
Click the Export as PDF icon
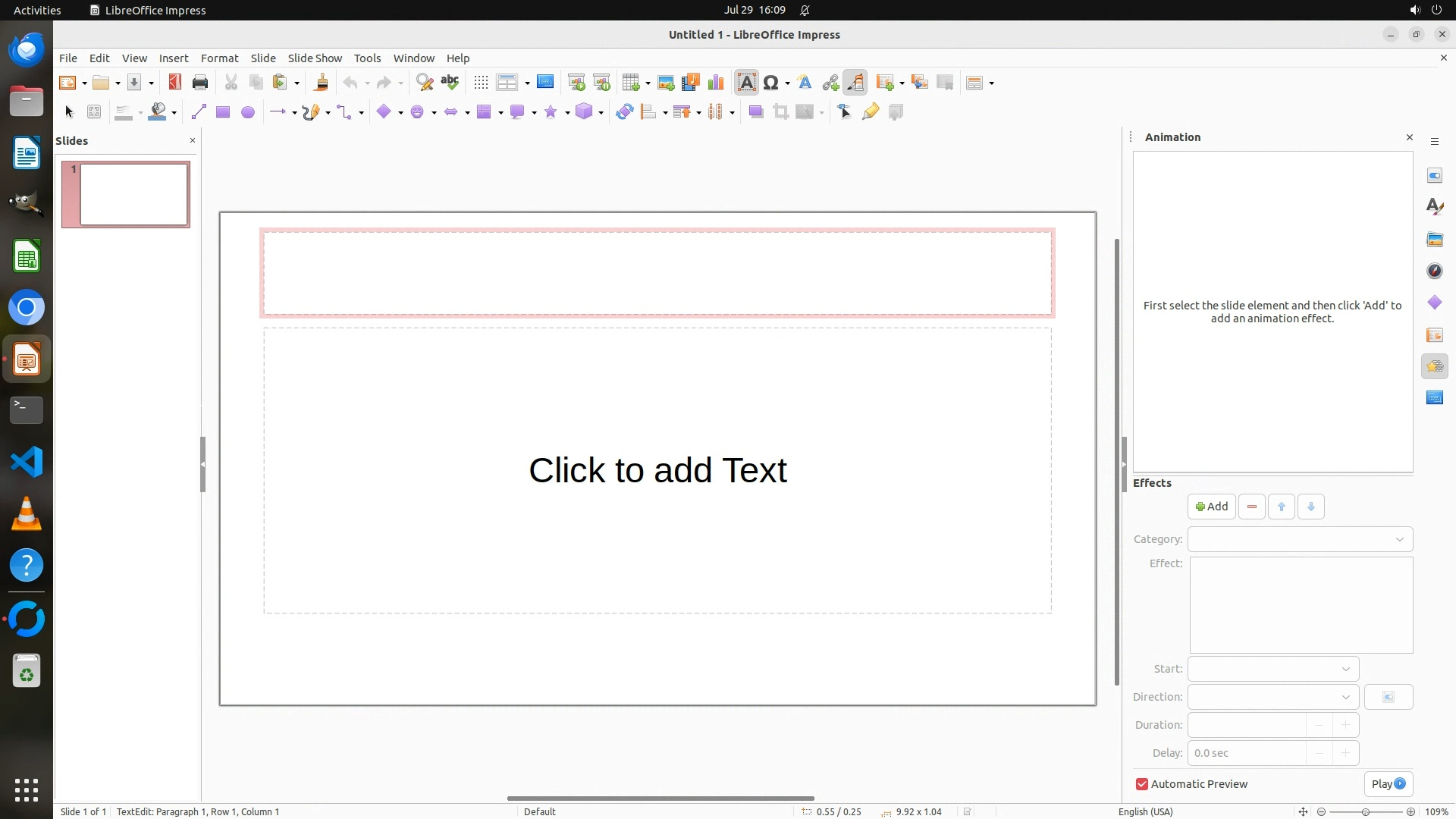pyautogui.click(x=175, y=83)
